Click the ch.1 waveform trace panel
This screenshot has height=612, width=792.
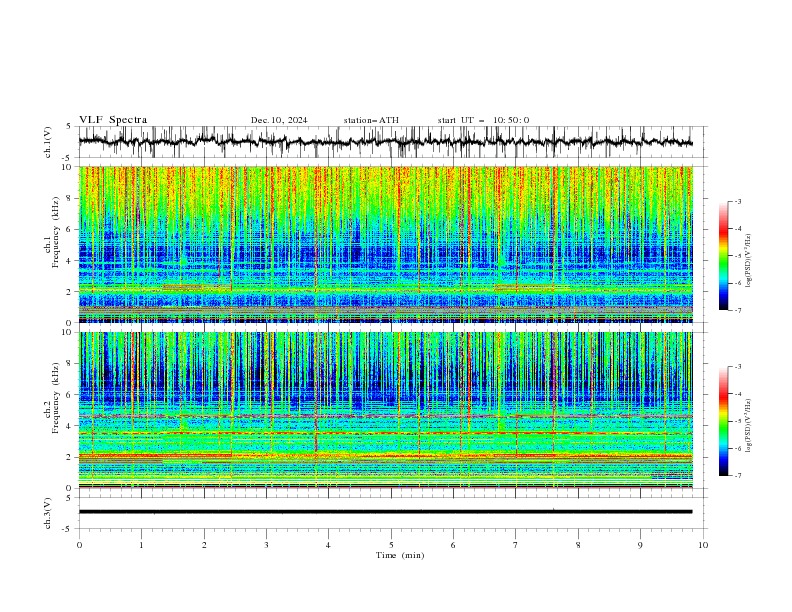click(392, 142)
